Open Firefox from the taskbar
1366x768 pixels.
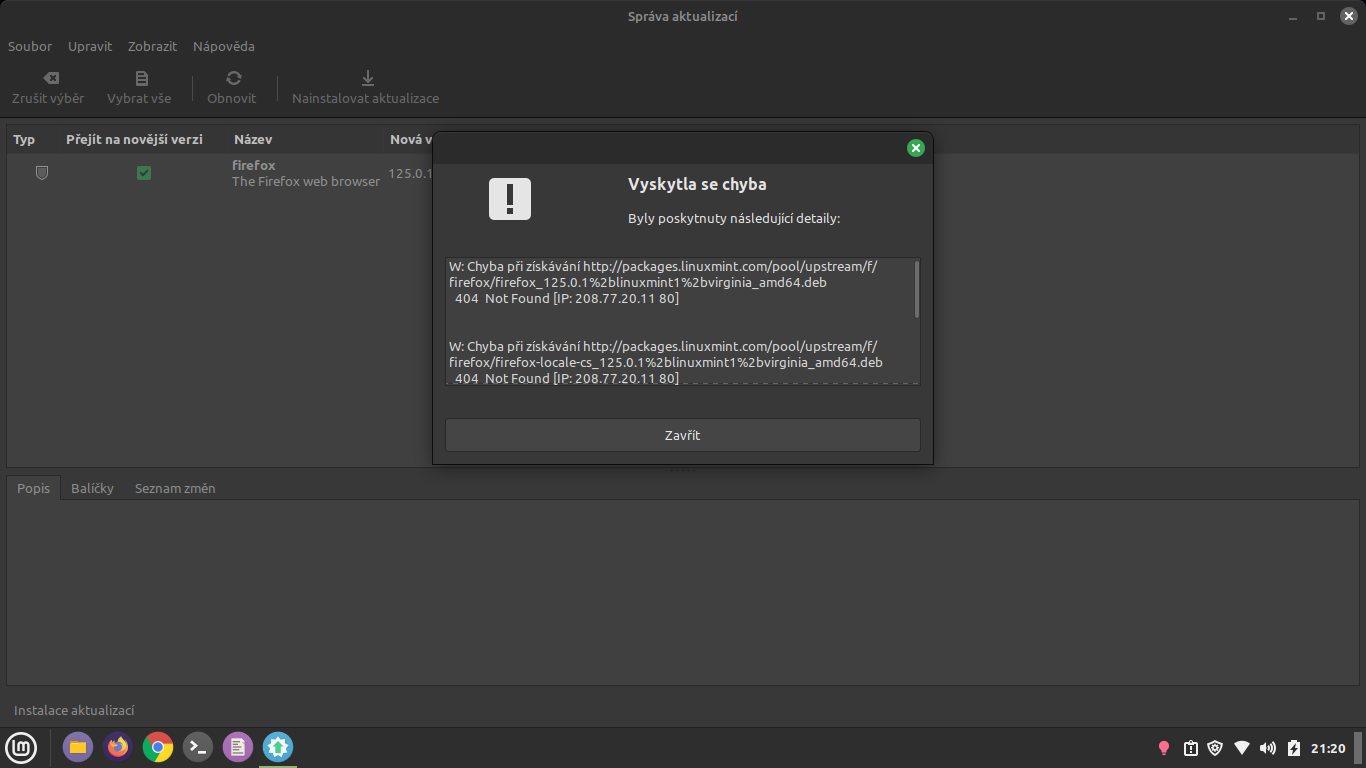[118, 747]
